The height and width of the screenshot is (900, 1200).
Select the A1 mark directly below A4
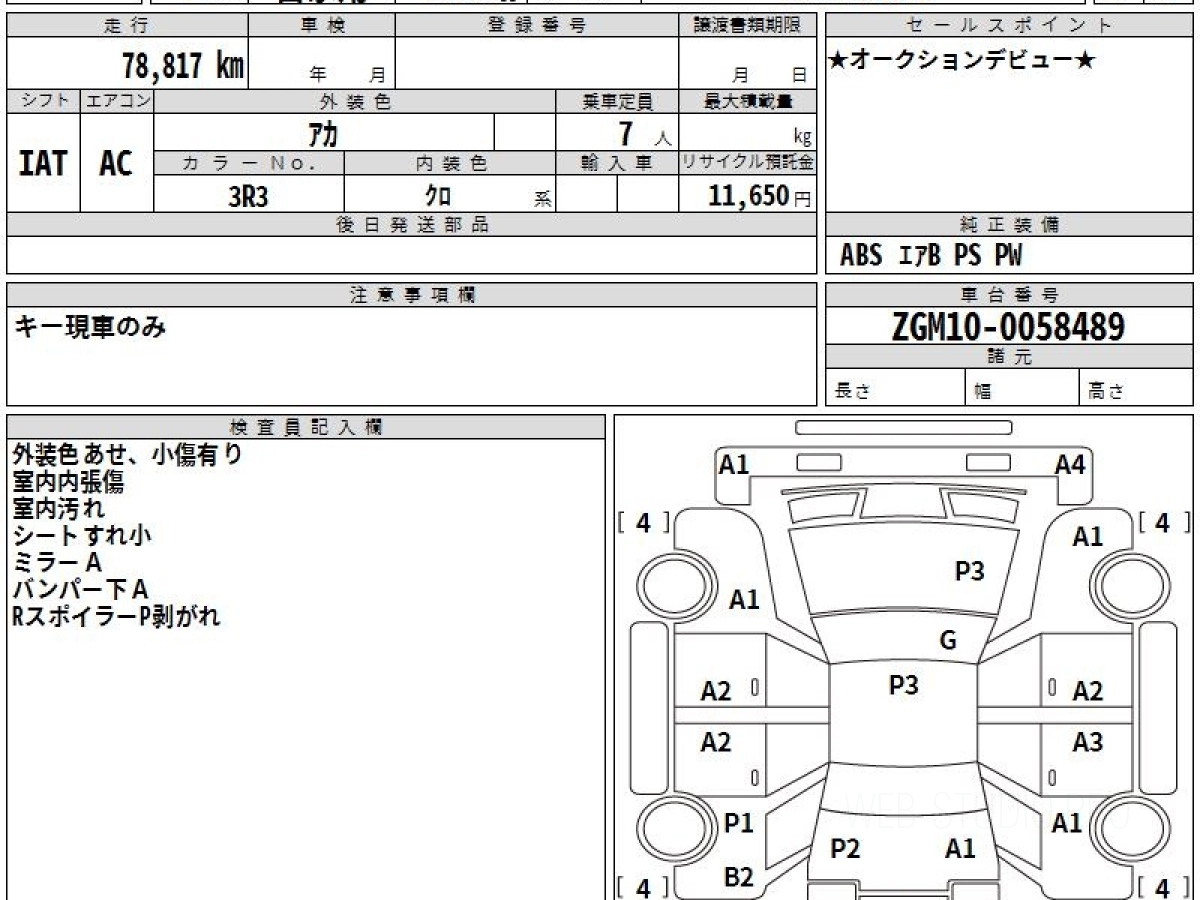click(x=1088, y=537)
